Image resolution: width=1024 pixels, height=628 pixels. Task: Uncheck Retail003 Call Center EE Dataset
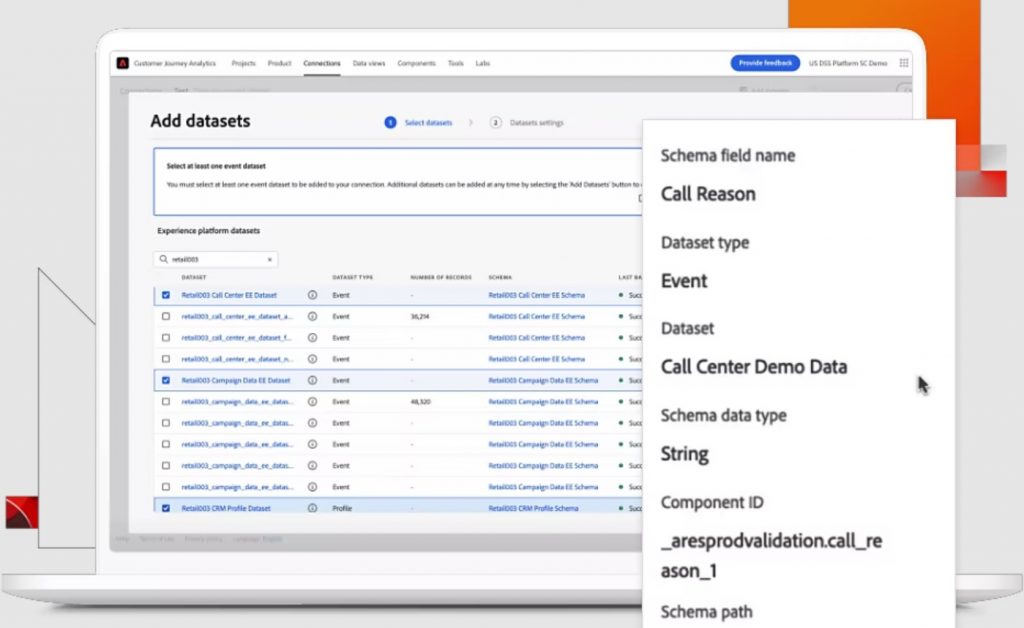pyautogui.click(x=166, y=295)
